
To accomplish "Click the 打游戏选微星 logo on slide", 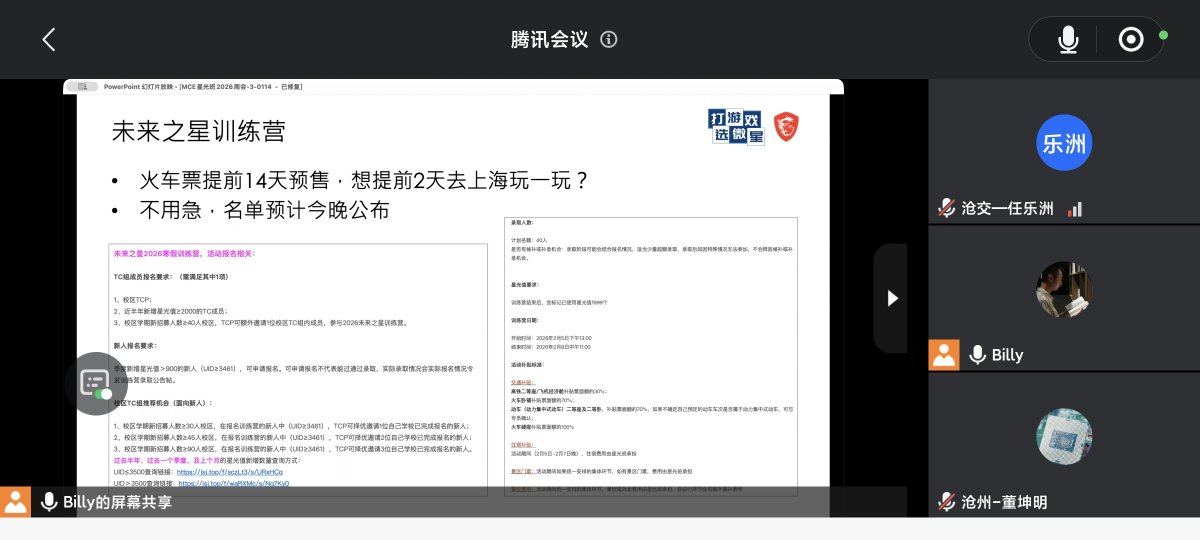I will (x=736, y=127).
